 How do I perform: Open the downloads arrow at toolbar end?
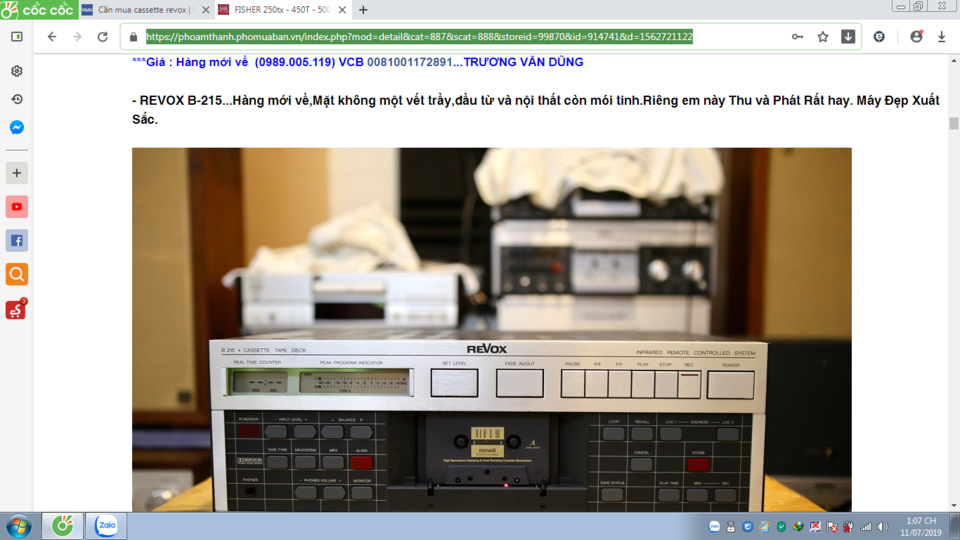(942, 37)
